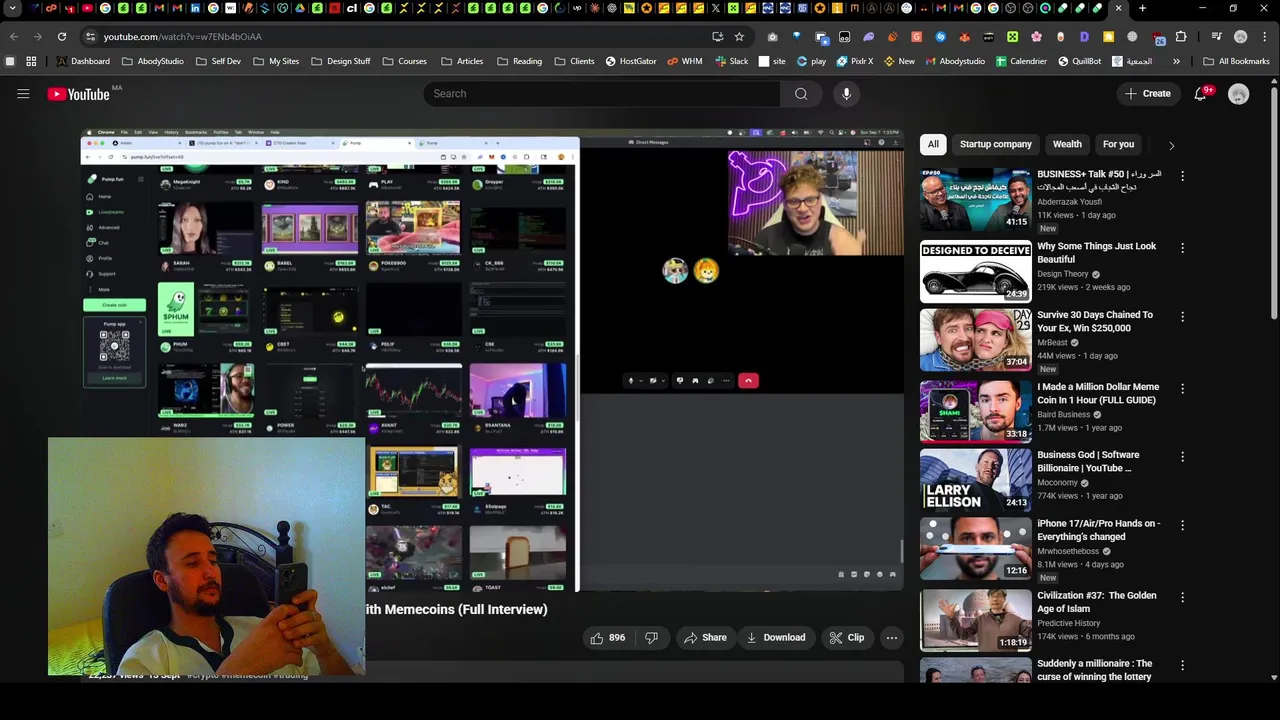
Task: Expand the Clients bookmarks folder
Action: pyautogui.click(x=574, y=61)
